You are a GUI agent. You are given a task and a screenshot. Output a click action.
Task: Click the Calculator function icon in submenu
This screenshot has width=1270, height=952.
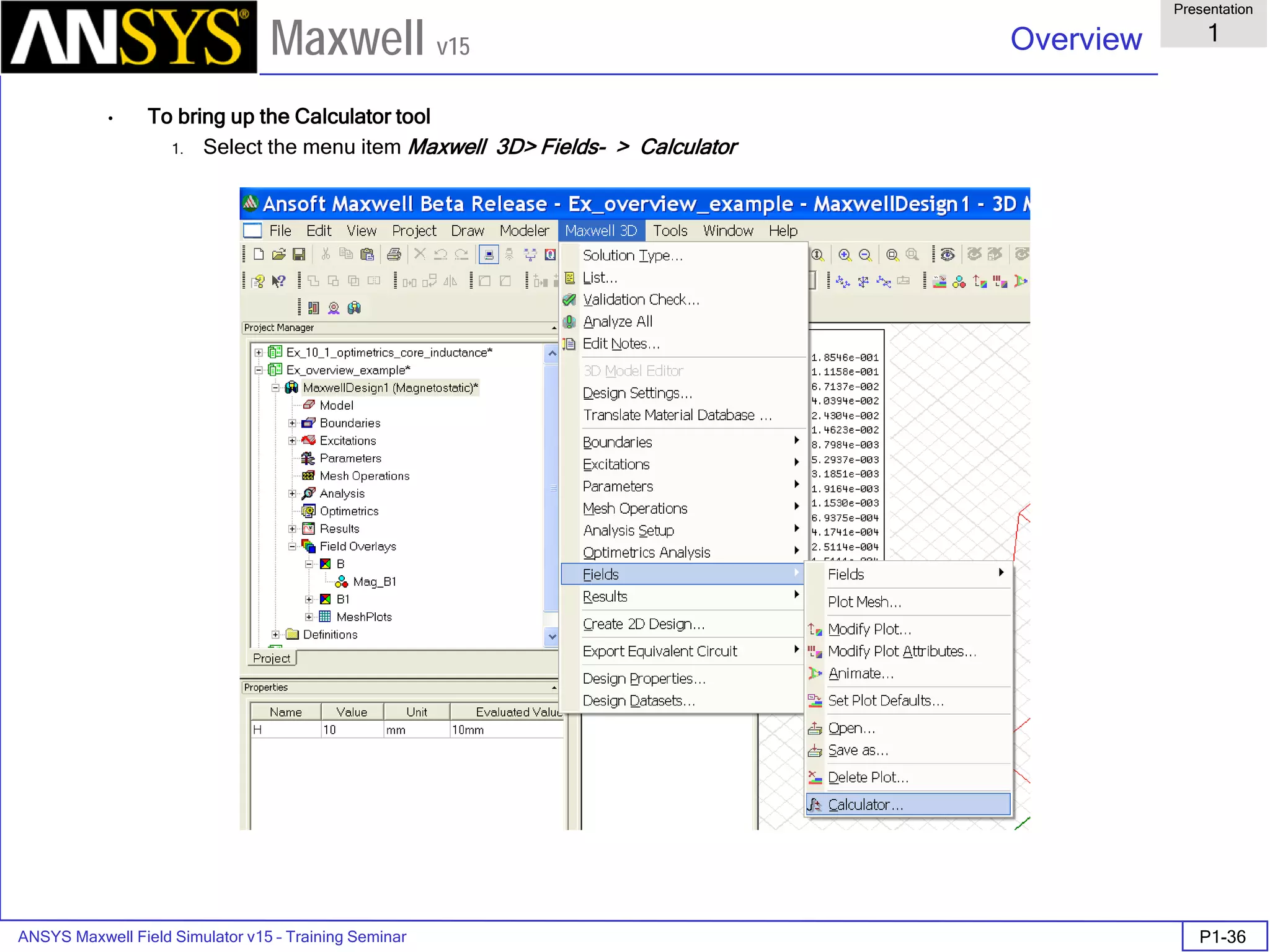814,804
